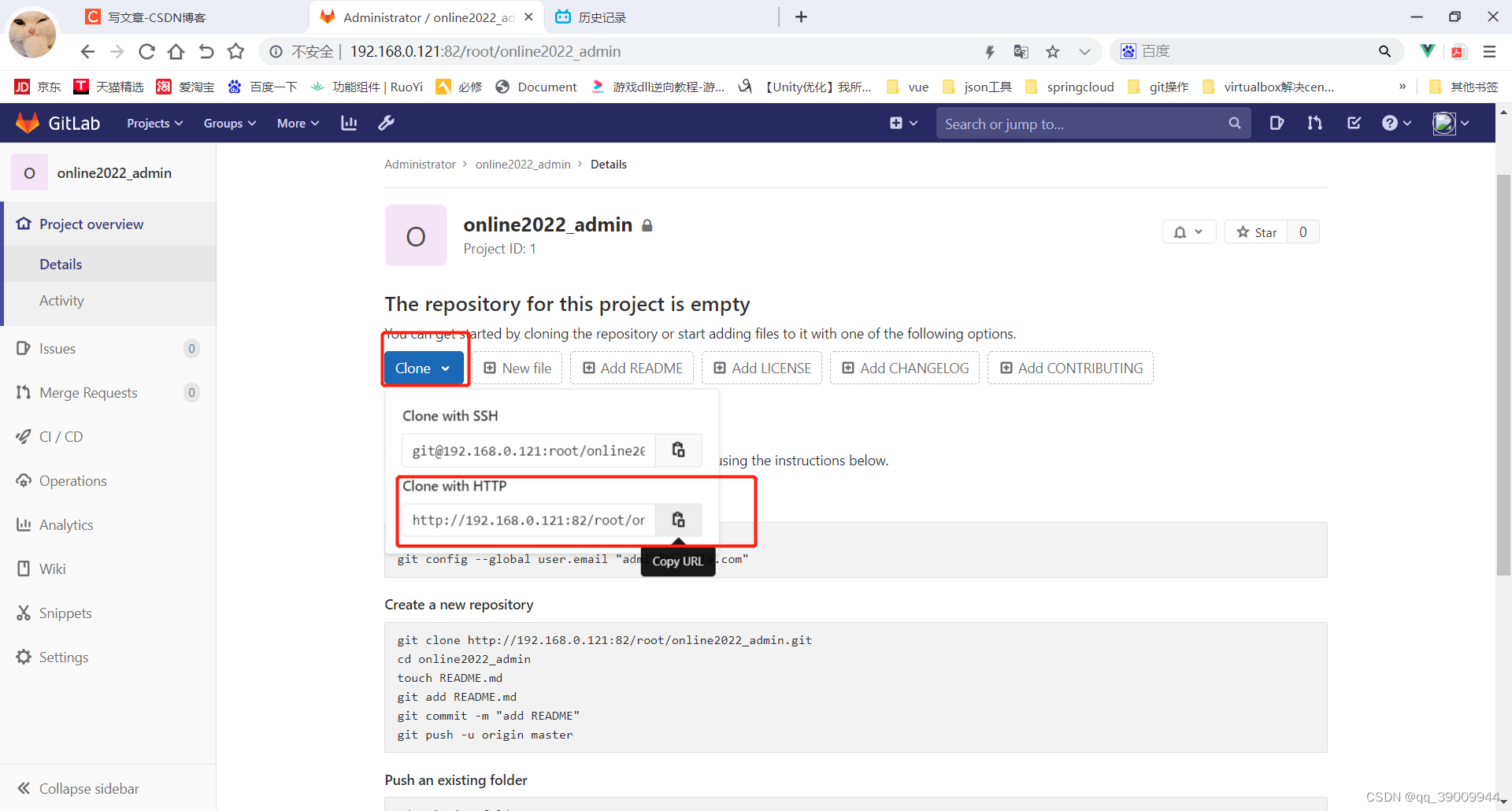
Task: Click the browser home icon
Action: tap(176, 51)
